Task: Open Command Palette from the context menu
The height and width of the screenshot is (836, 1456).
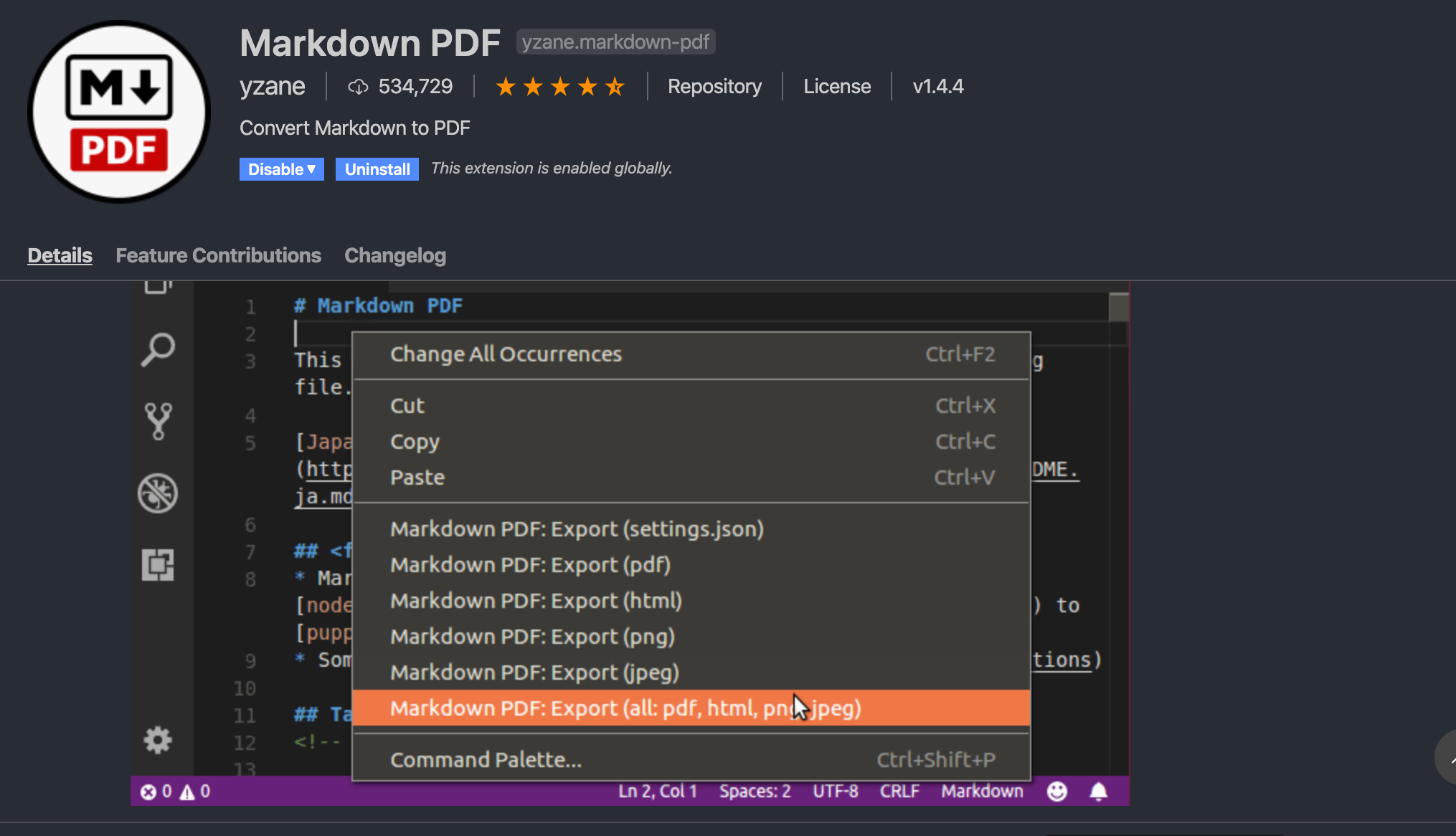Action: pyautogui.click(x=486, y=759)
